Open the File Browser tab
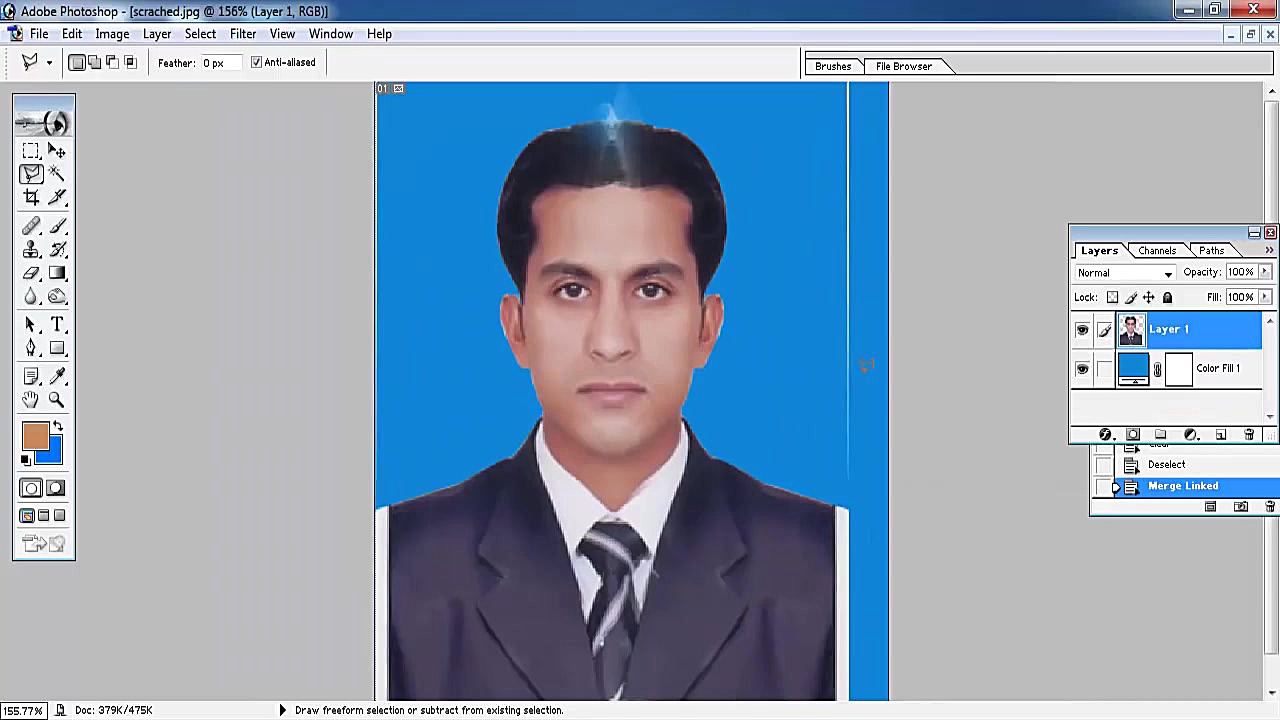1280x720 pixels. 904,66
